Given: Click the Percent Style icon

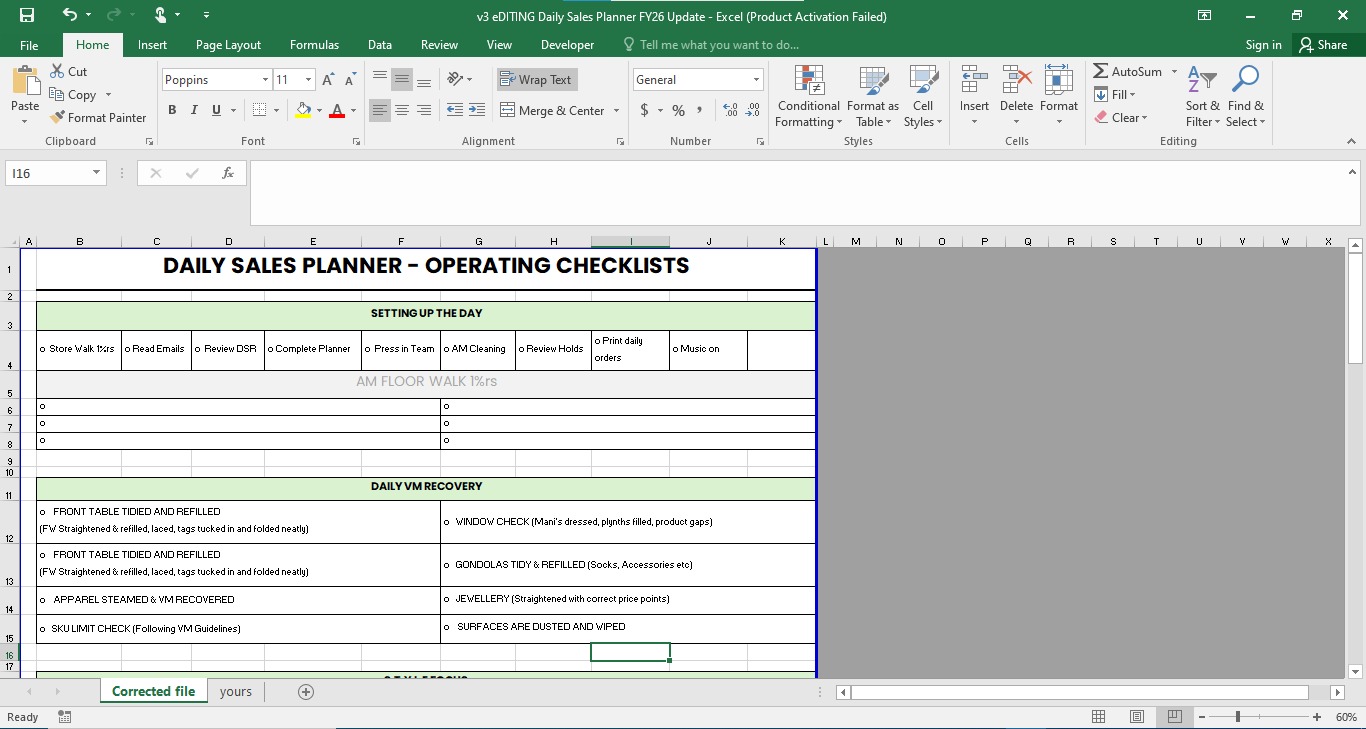Looking at the screenshot, I should [678, 111].
